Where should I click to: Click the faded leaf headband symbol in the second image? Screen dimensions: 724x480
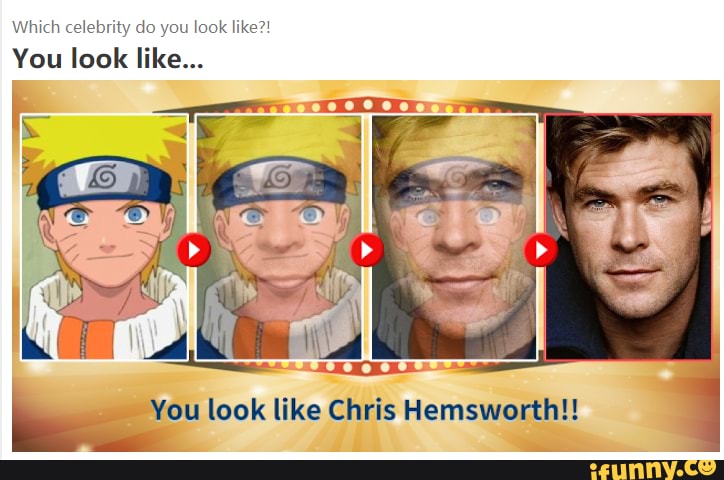278,177
